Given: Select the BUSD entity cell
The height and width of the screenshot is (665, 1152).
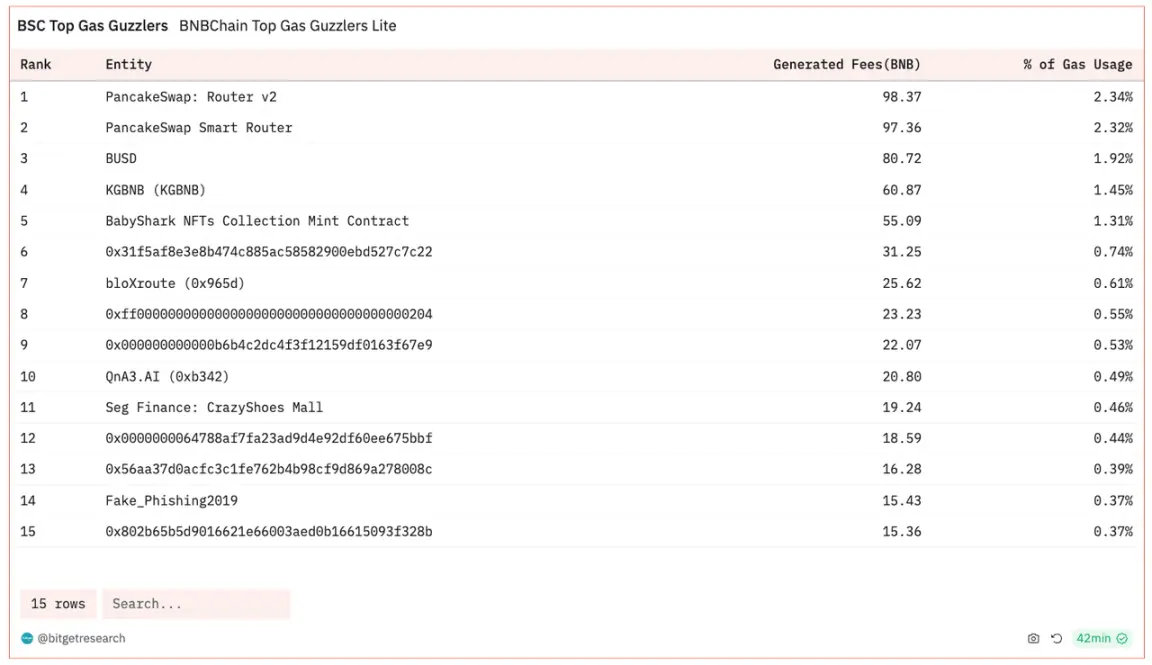Looking at the screenshot, I should pyautogui.click(x=120, y=159).
